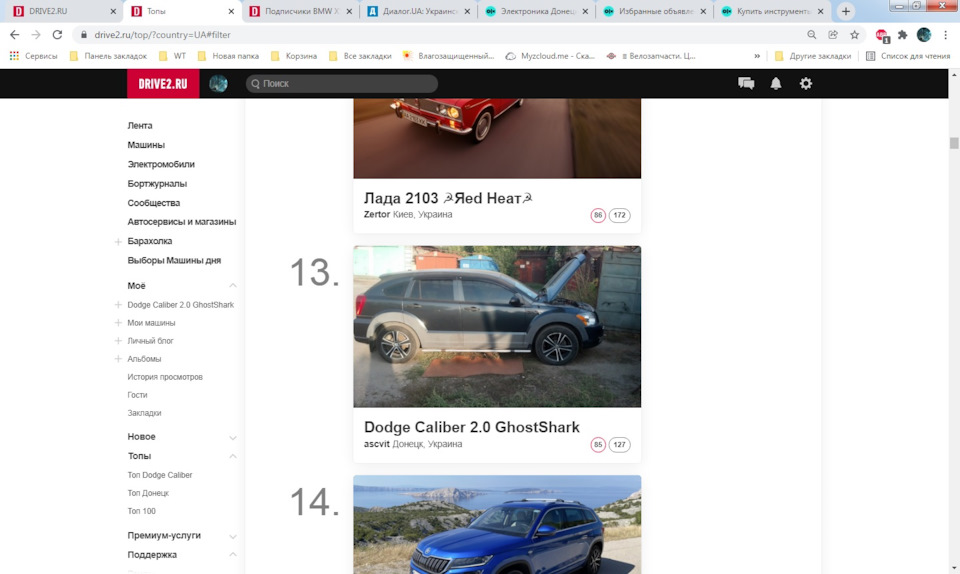Switch to the Подписчики BMW tab
The image size is (960, 574).
tap(302, 11)
